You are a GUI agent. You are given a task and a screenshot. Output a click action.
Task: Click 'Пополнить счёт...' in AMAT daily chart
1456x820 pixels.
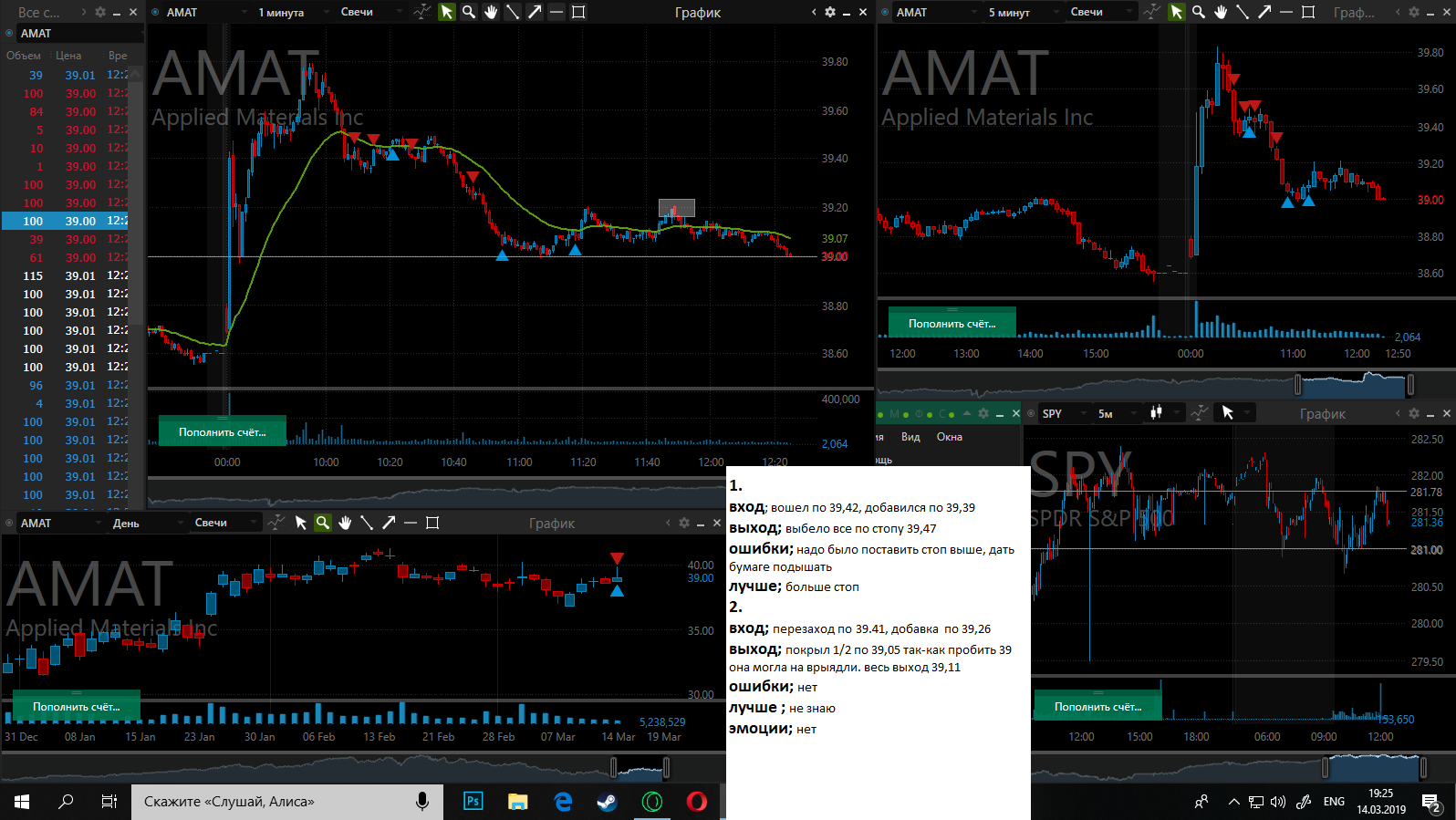click(77, 706)
